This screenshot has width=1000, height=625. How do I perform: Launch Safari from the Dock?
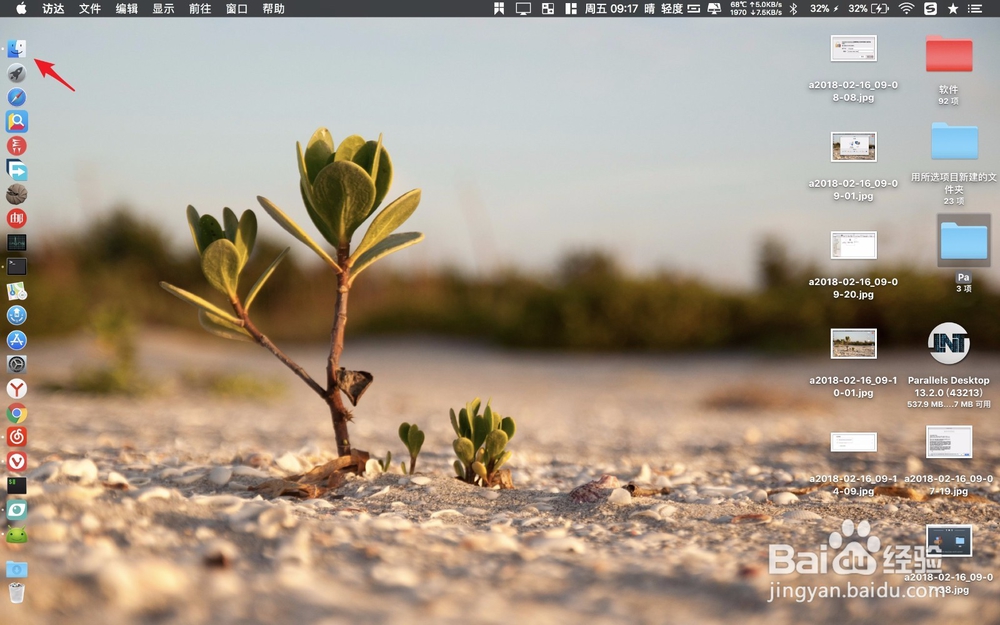coord(17,97)
